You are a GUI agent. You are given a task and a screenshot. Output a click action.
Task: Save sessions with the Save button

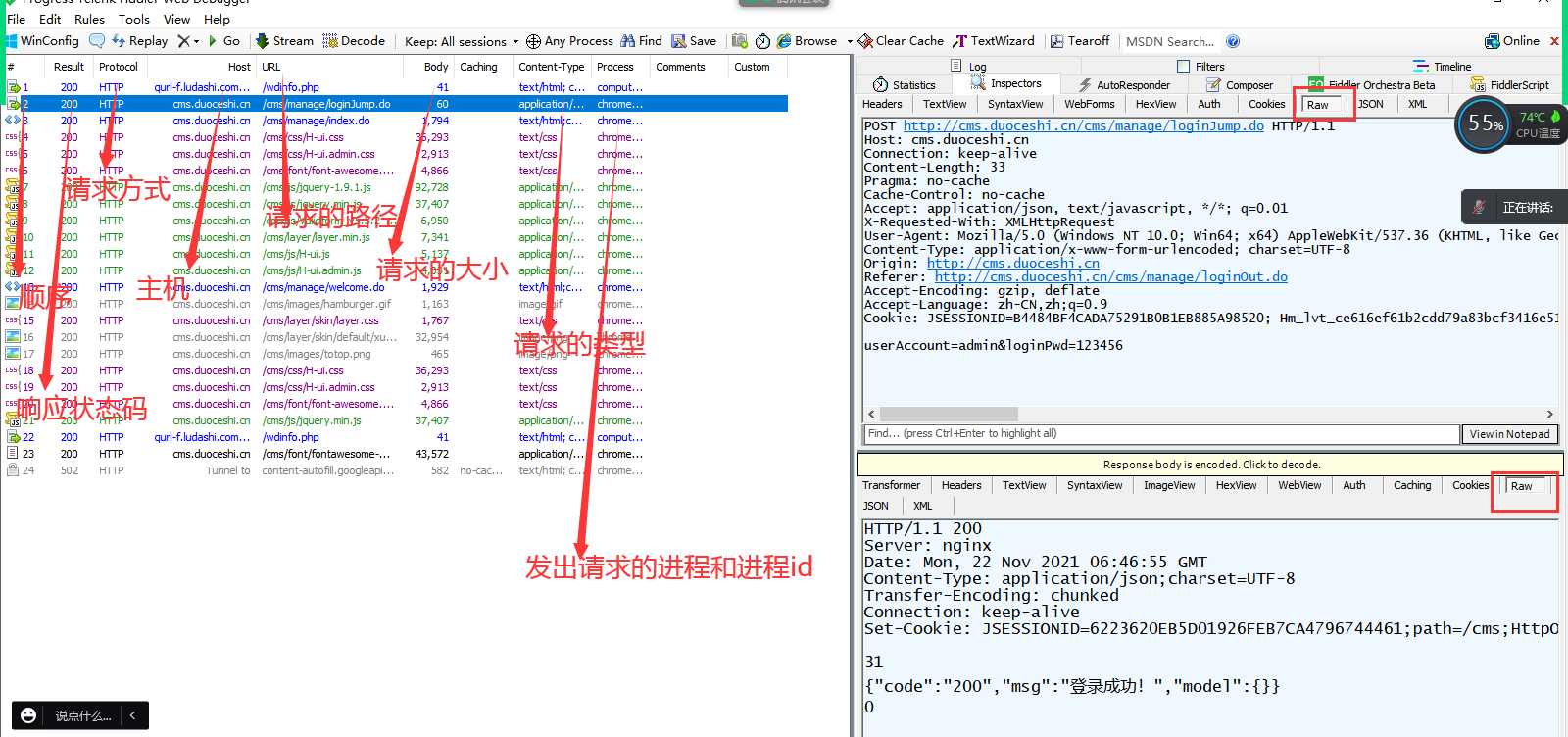coord(694,41)
